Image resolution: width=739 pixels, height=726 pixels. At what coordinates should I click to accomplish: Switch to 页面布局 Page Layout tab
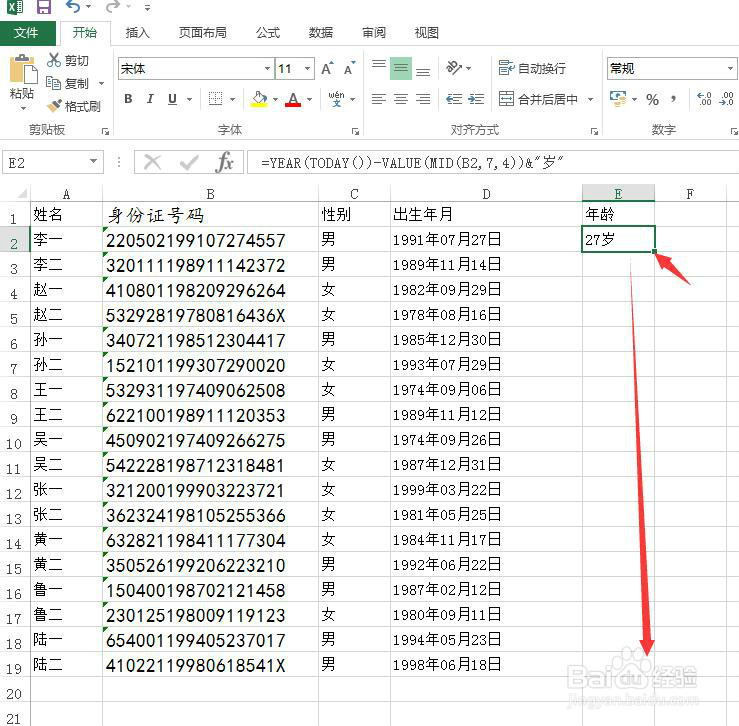click(203, 33)
